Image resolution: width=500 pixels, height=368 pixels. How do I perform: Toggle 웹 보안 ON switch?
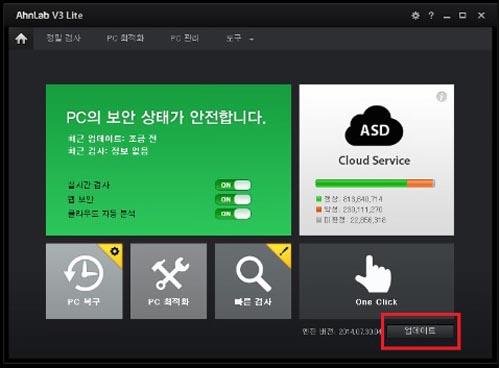(233, 199)
